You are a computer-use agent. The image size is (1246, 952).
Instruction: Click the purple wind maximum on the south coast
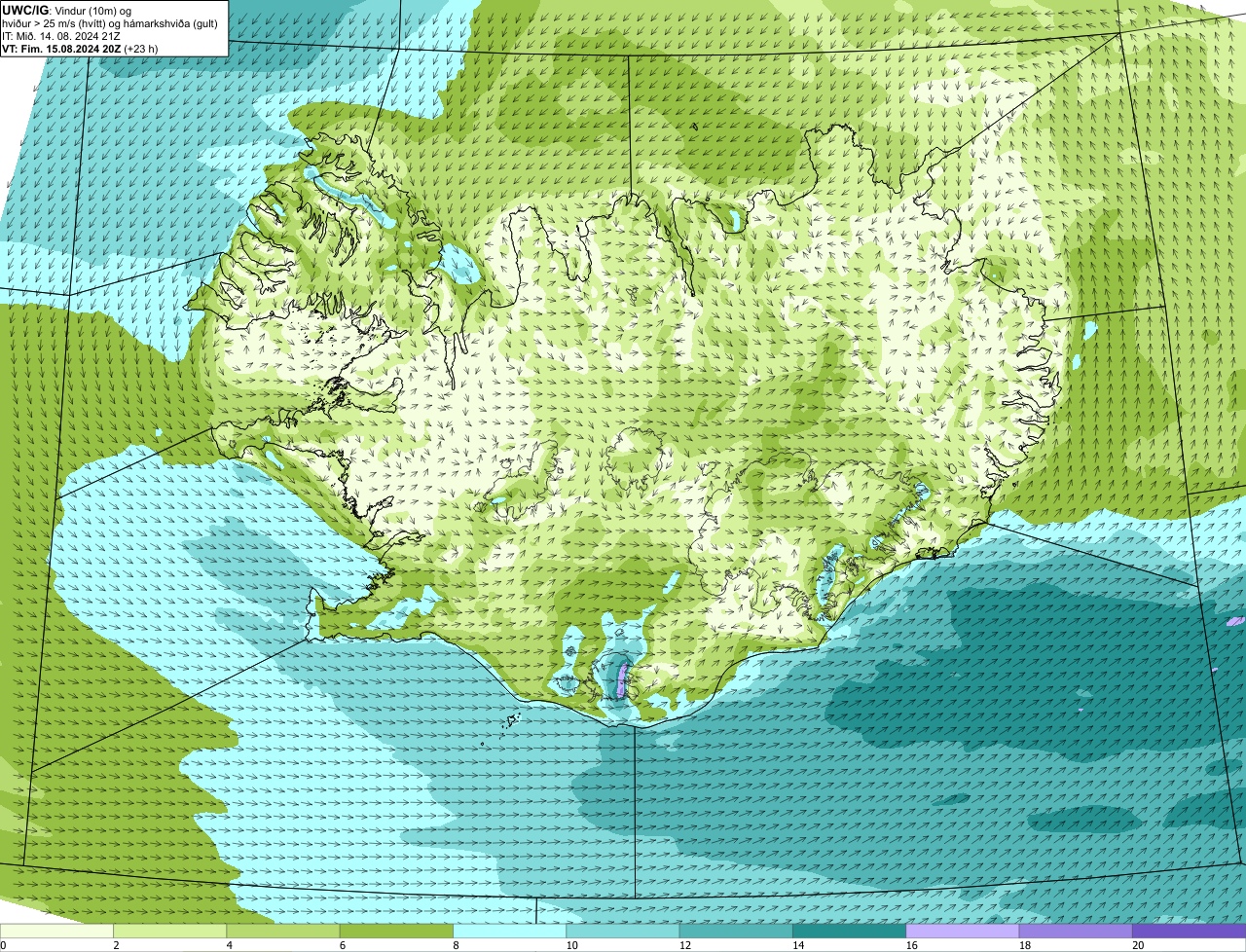point(623,679)
